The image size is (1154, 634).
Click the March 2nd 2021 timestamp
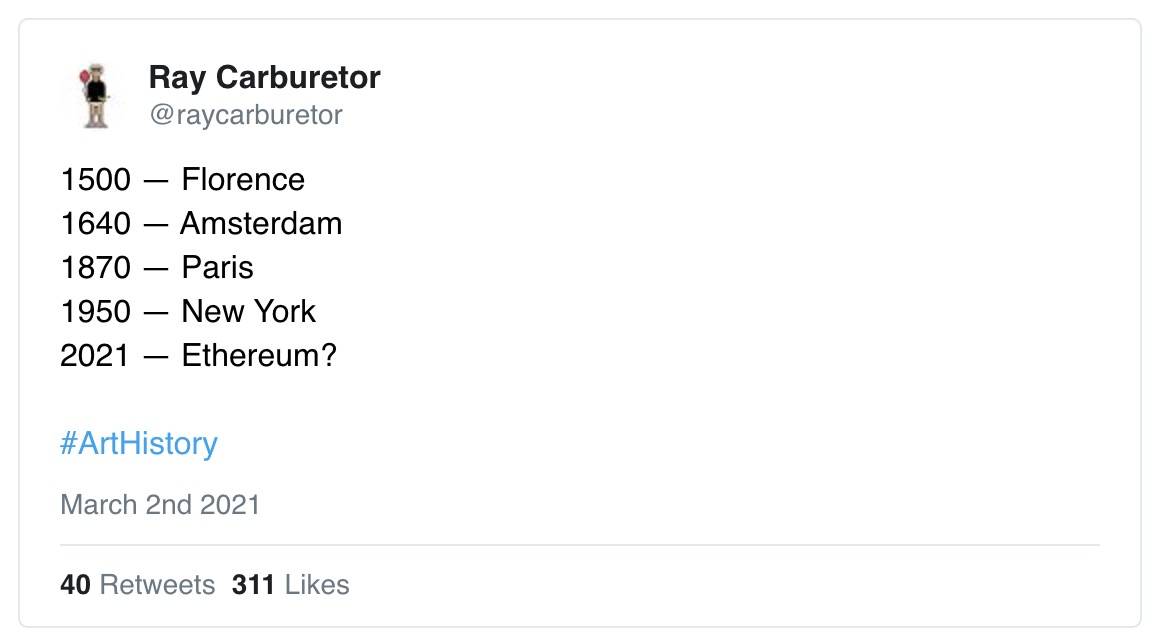pos(160,504)
